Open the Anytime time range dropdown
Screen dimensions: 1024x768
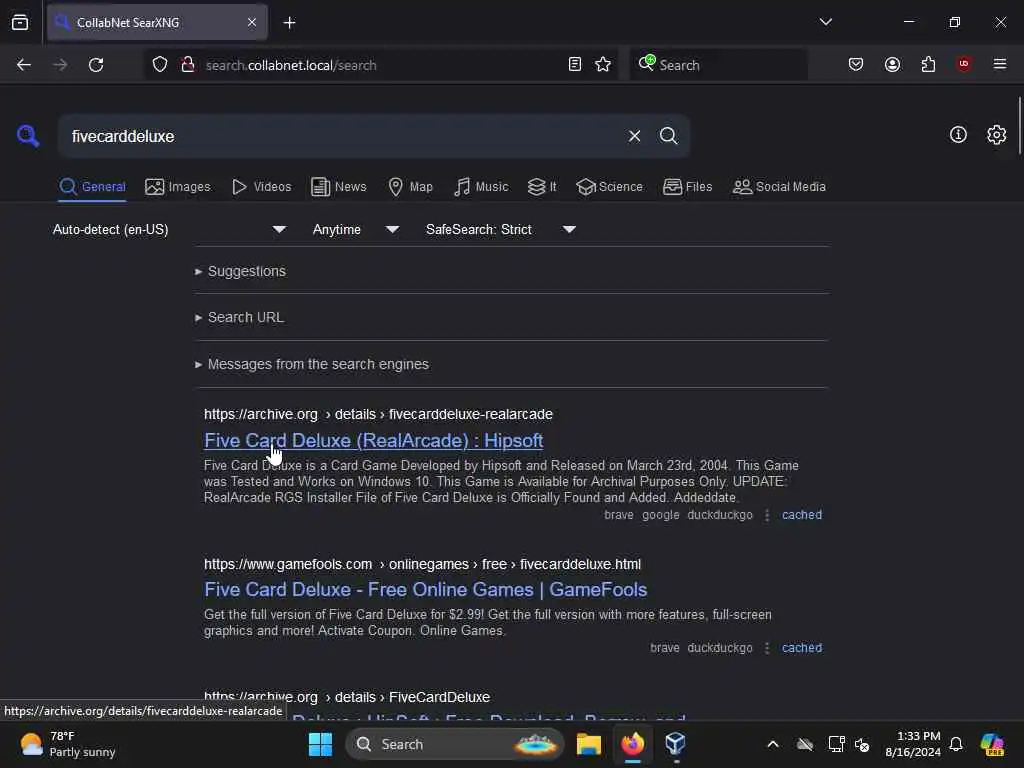click(x=355, y=229)
